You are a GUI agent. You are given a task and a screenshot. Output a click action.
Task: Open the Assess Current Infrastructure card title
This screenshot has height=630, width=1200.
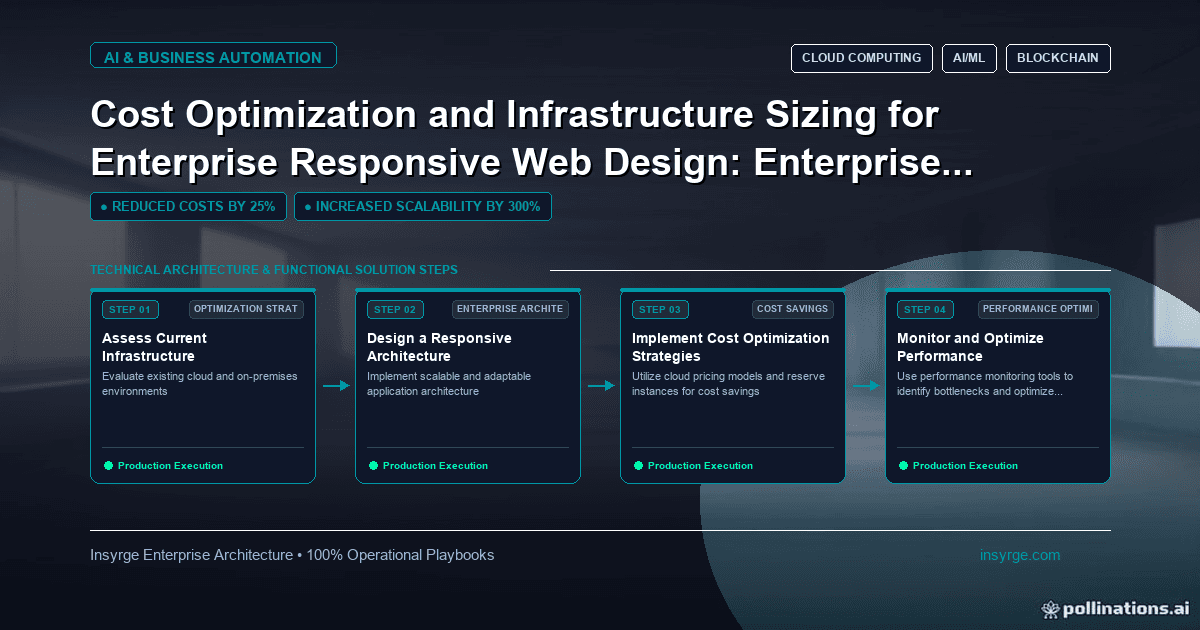point(155,347)
